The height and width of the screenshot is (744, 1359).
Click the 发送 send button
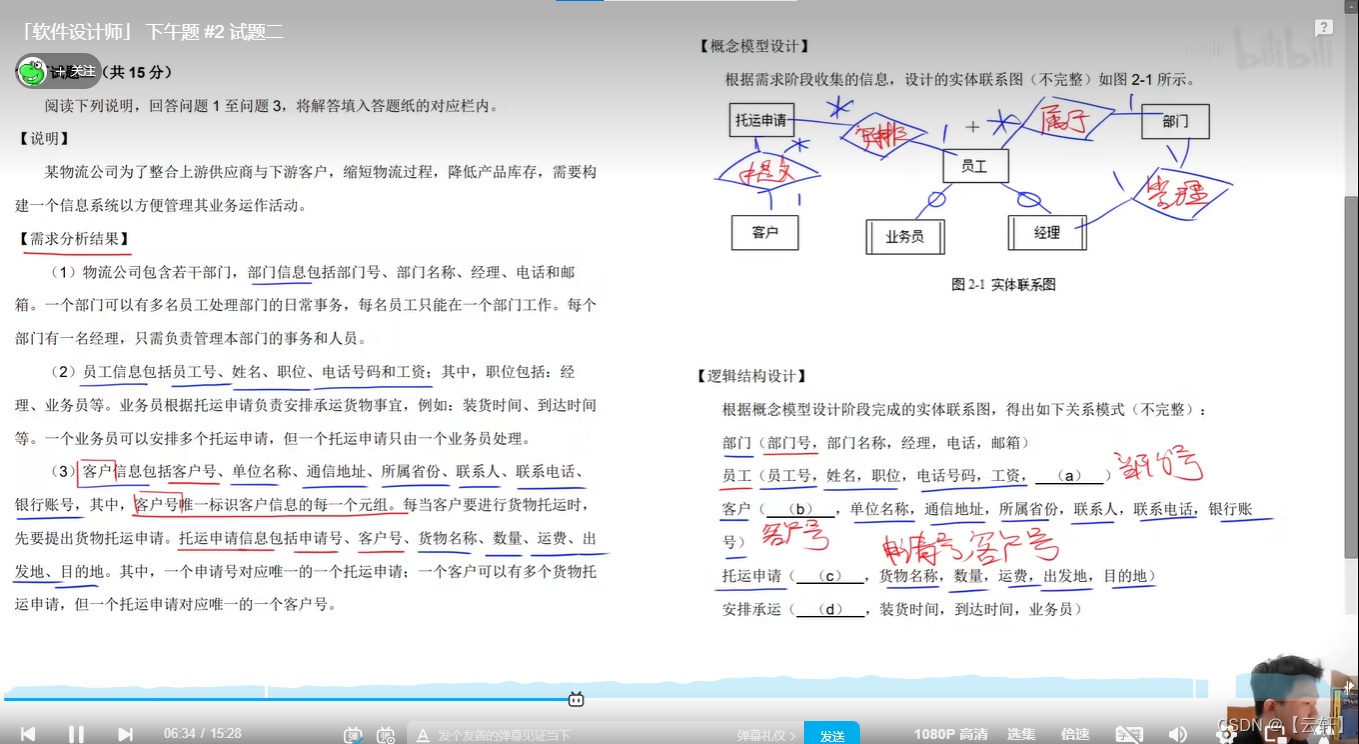[x=832, y=734]
